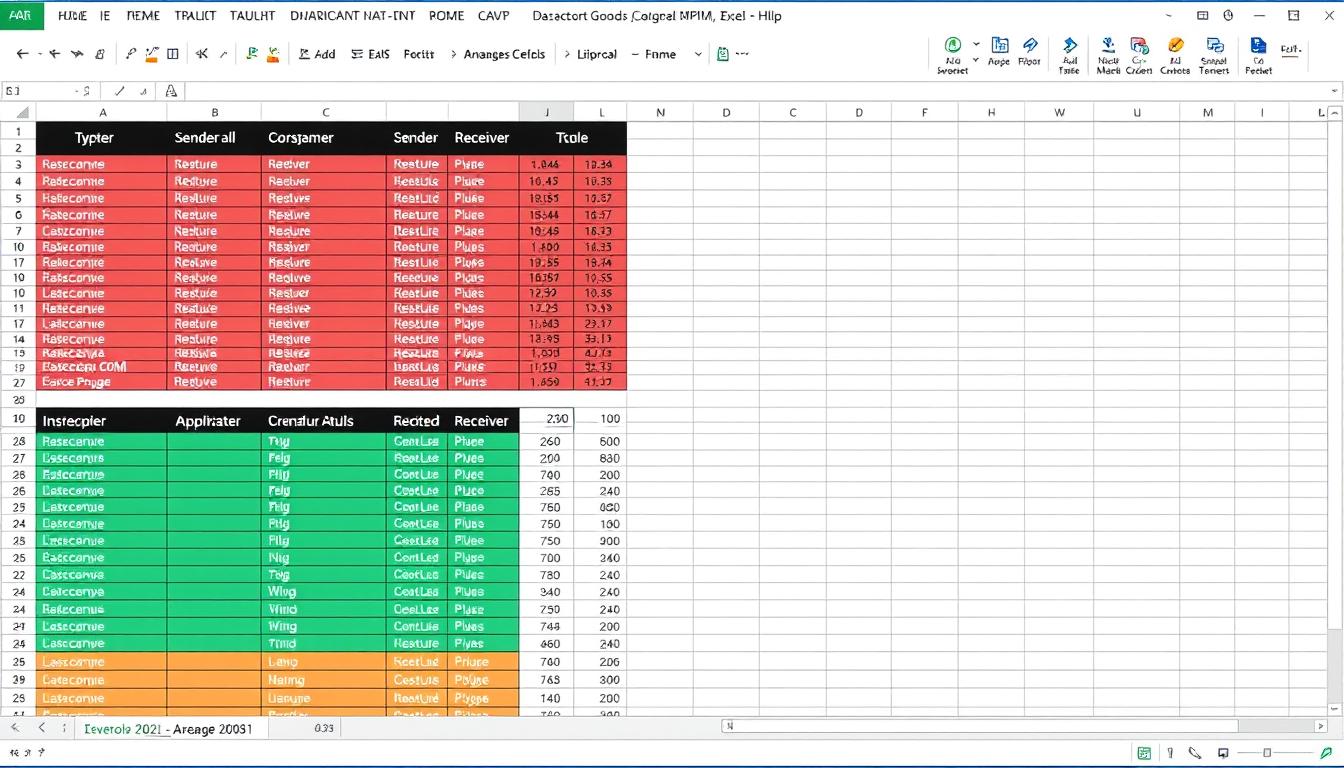Image resolution: width=1344 pixels, height=768 pixels.
Task: Switch to the TRALICT ribbon tab
Action: pos(195,16)
